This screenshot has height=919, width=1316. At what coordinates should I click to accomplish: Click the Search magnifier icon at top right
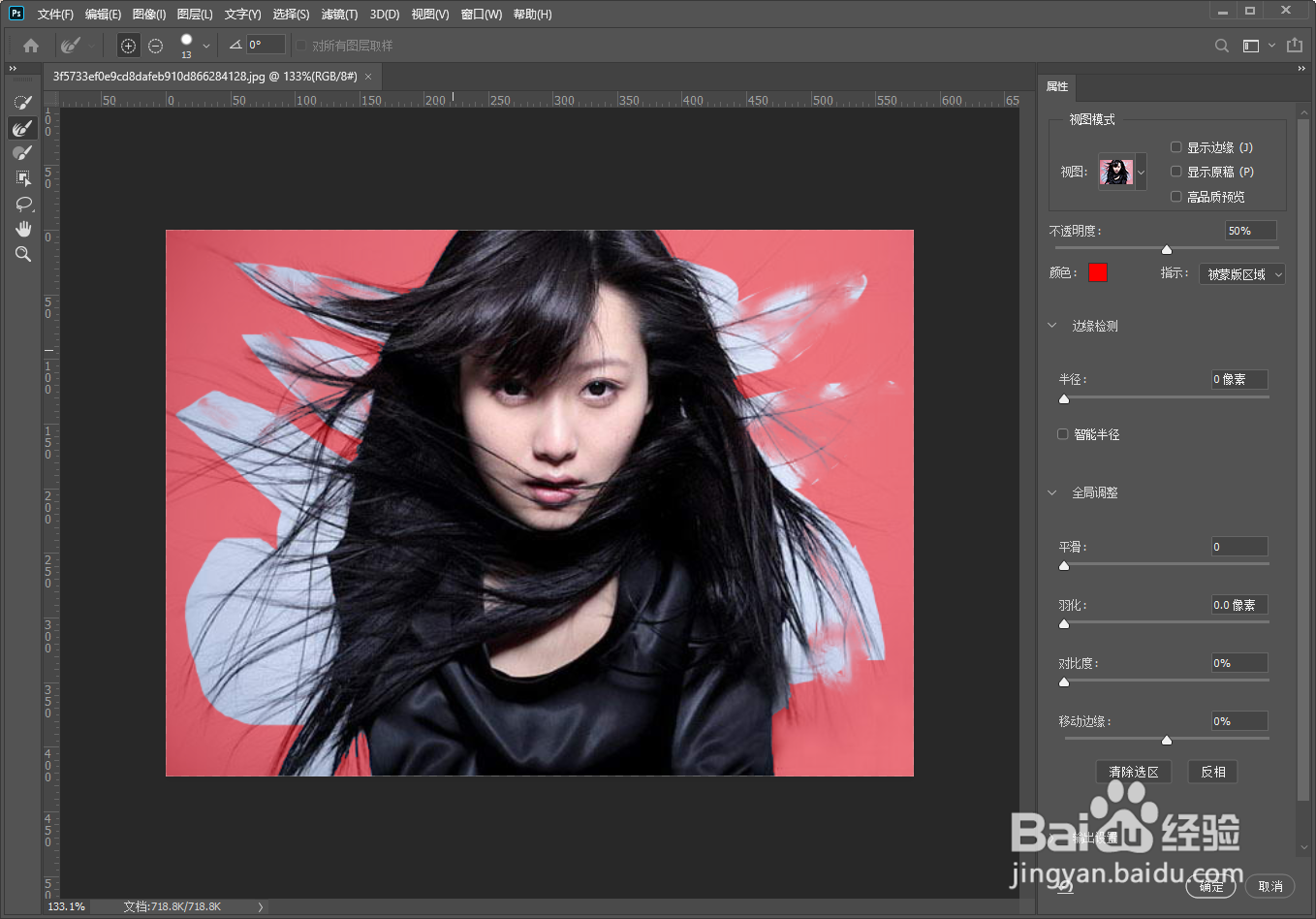1222,46
